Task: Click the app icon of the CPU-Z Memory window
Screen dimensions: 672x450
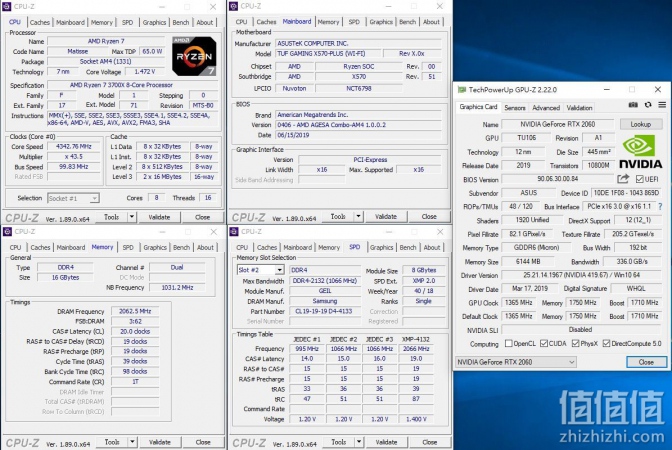Action: (x=7, y=231)
